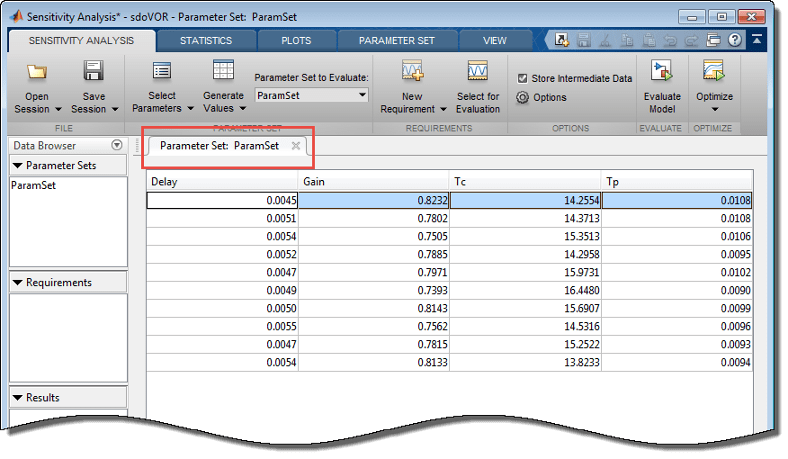The width and height of the screenshot is (788, 459).
Task: Select the Delay cell 0.0055
Action: [222, 327]
